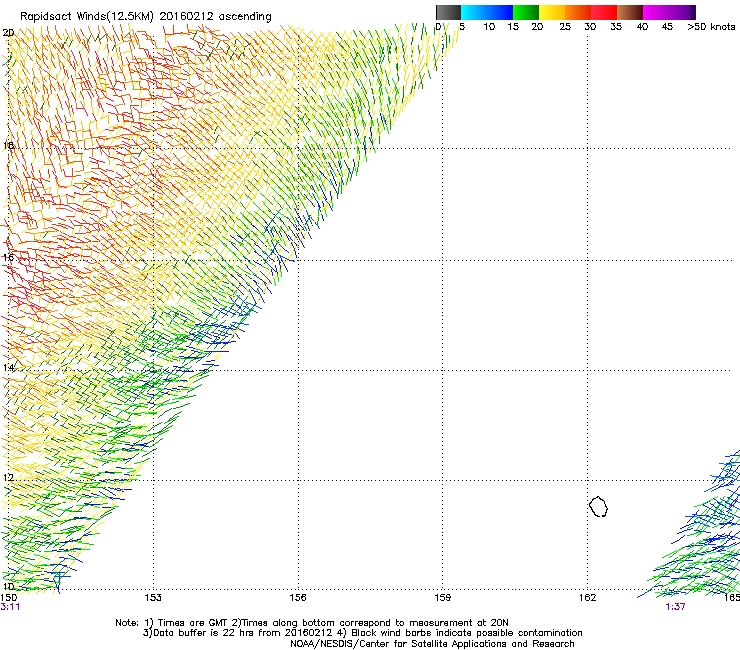Click the longitude 162 axis label

(588, 598)
